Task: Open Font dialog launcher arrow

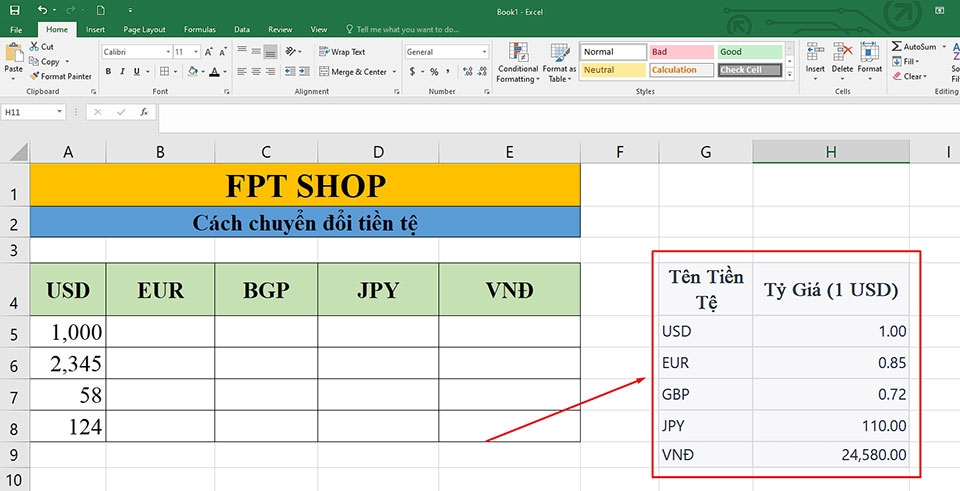Action: 227,91
